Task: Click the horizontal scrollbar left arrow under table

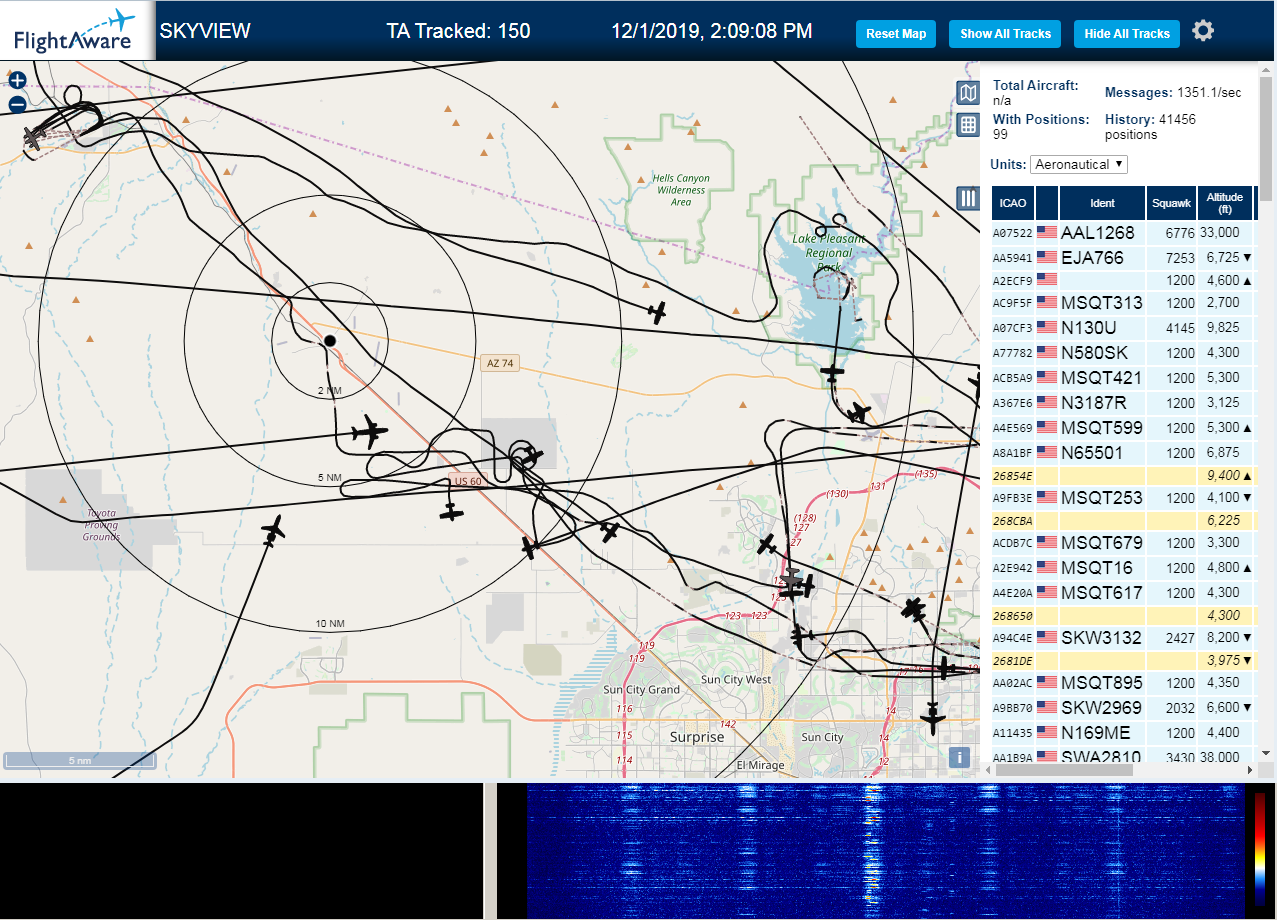Action: 990,770
